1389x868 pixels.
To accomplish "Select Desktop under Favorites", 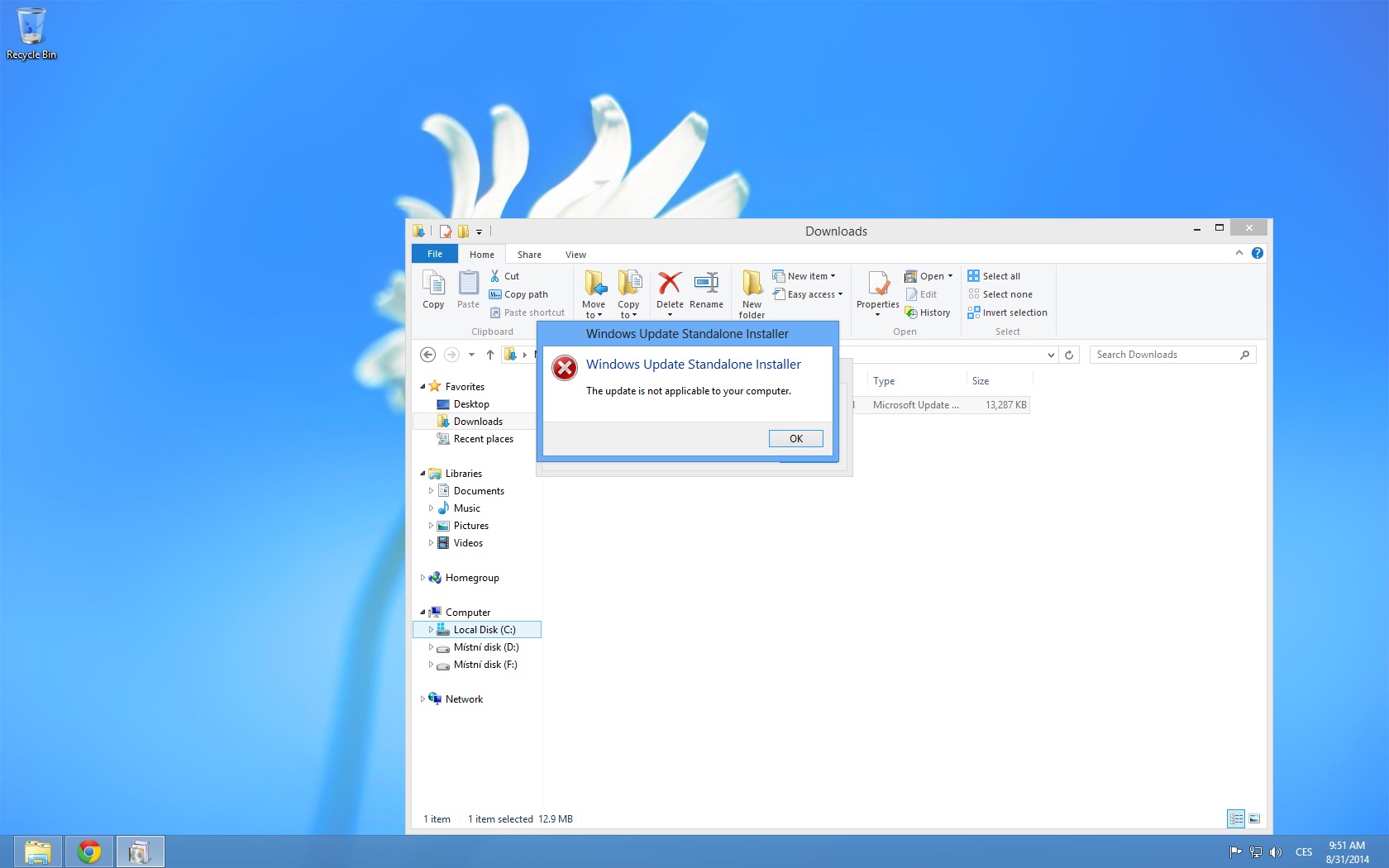I will (x=471, y=404).
